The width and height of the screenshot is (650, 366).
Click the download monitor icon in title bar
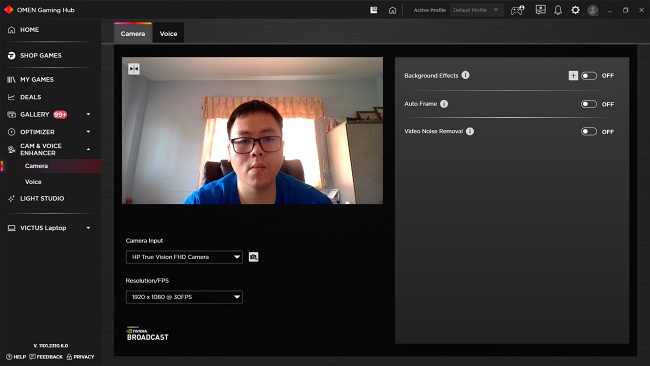541,10
